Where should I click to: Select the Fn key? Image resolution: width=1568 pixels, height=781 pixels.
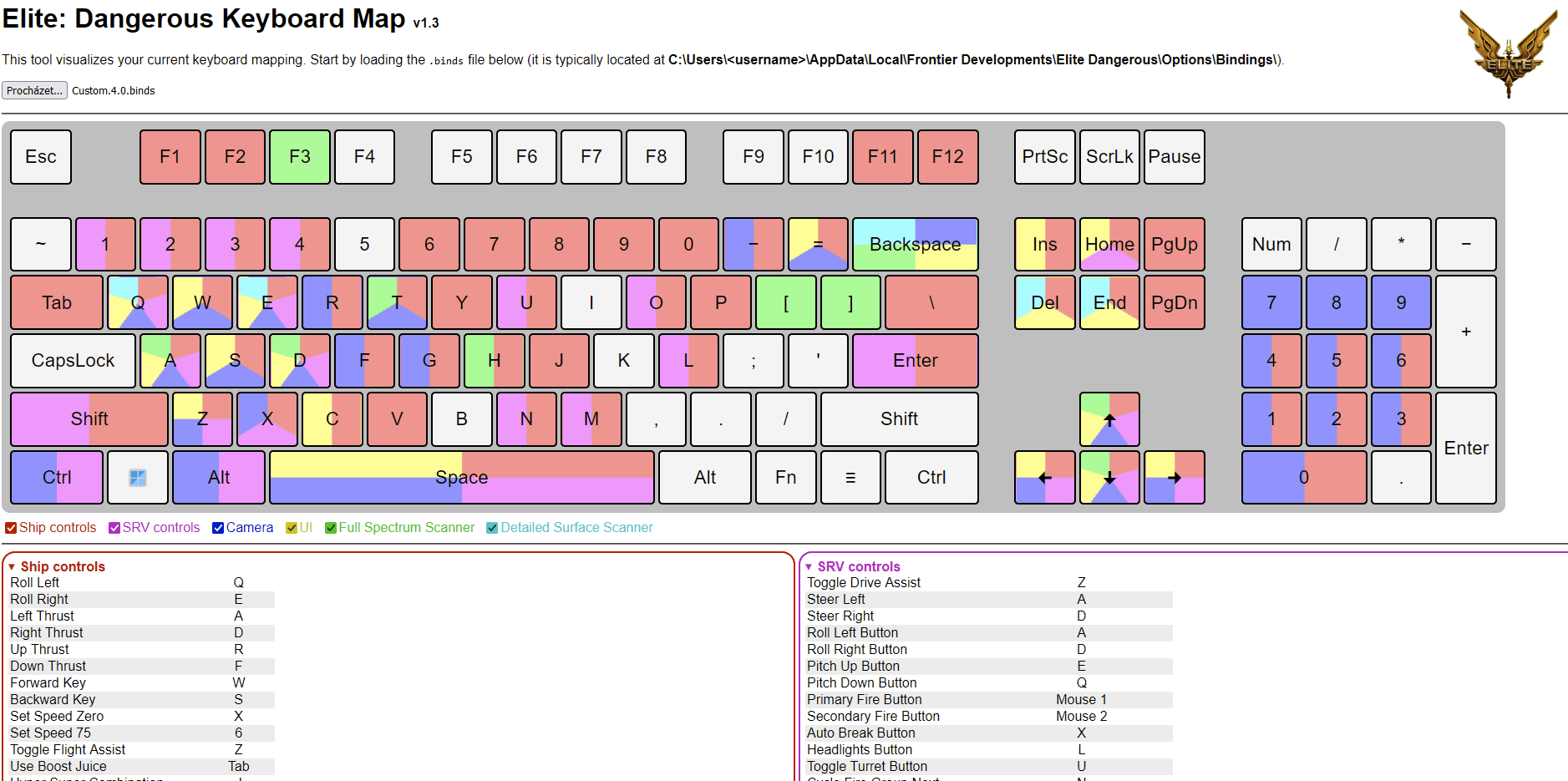click(x=785, y=477)
